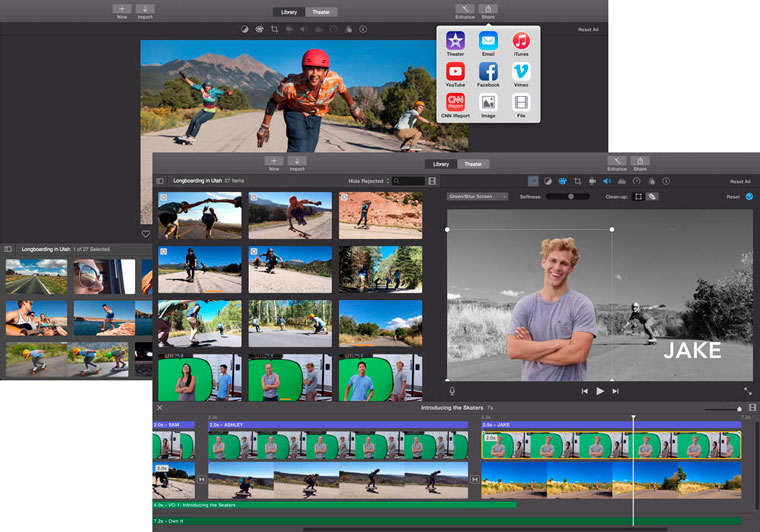Toggle the library sidebar in front window
760x532 pixels.
click(x=162, y=181)
